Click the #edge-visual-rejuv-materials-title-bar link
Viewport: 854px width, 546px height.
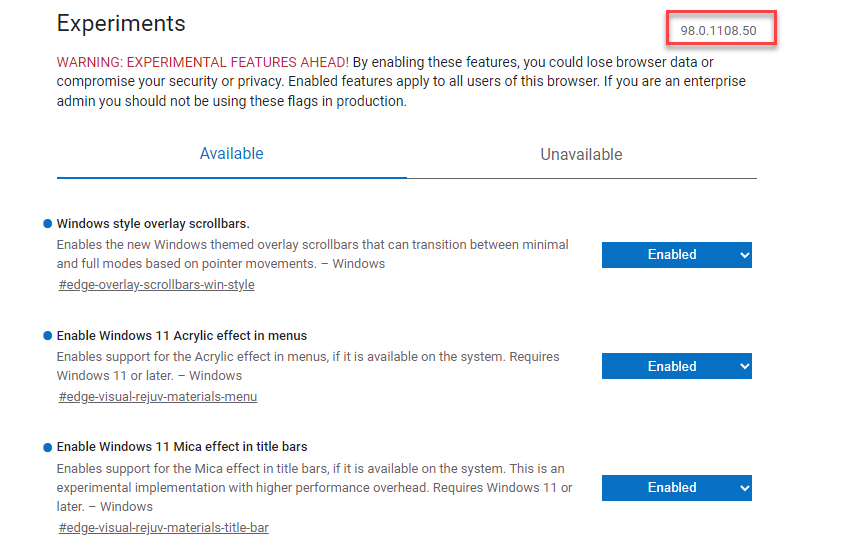pos(163,528)
